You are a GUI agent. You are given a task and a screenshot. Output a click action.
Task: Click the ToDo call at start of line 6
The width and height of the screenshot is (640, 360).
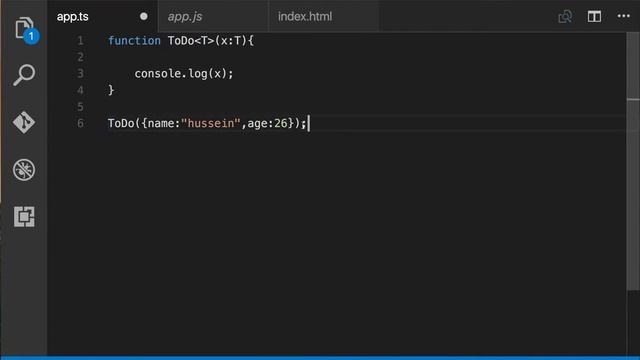tap(121, 123)
